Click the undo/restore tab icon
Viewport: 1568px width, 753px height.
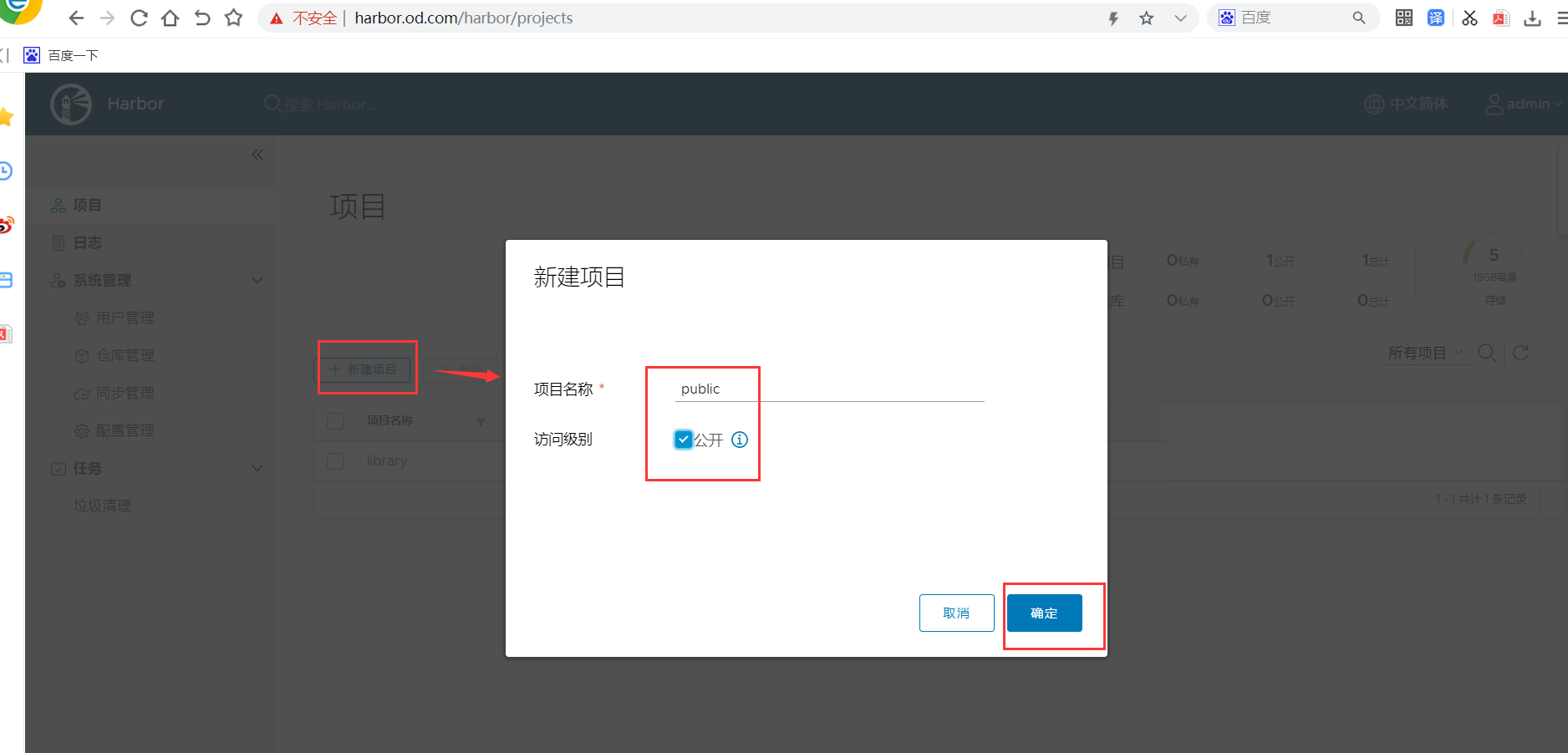point(202,18)
